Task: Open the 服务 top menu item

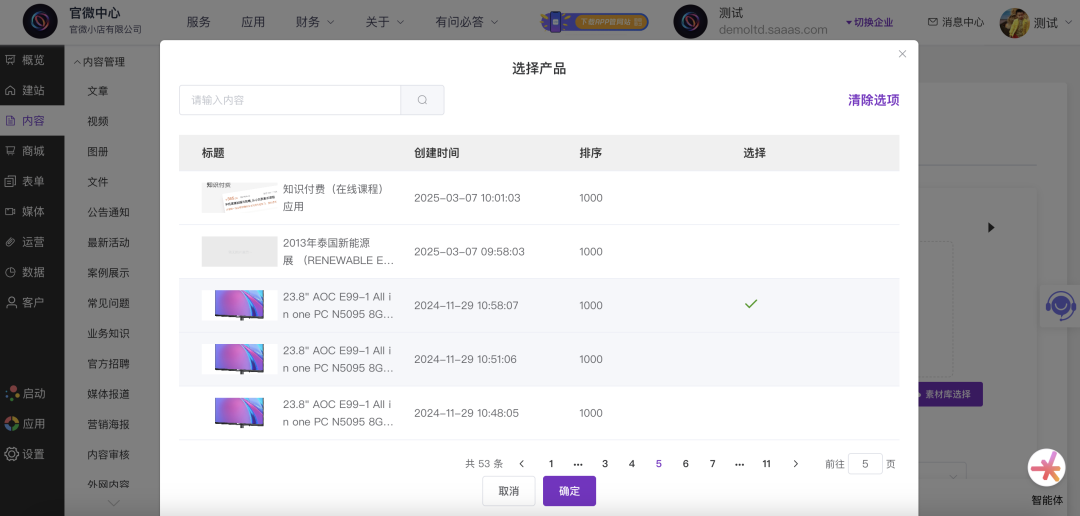Action: 198,22
